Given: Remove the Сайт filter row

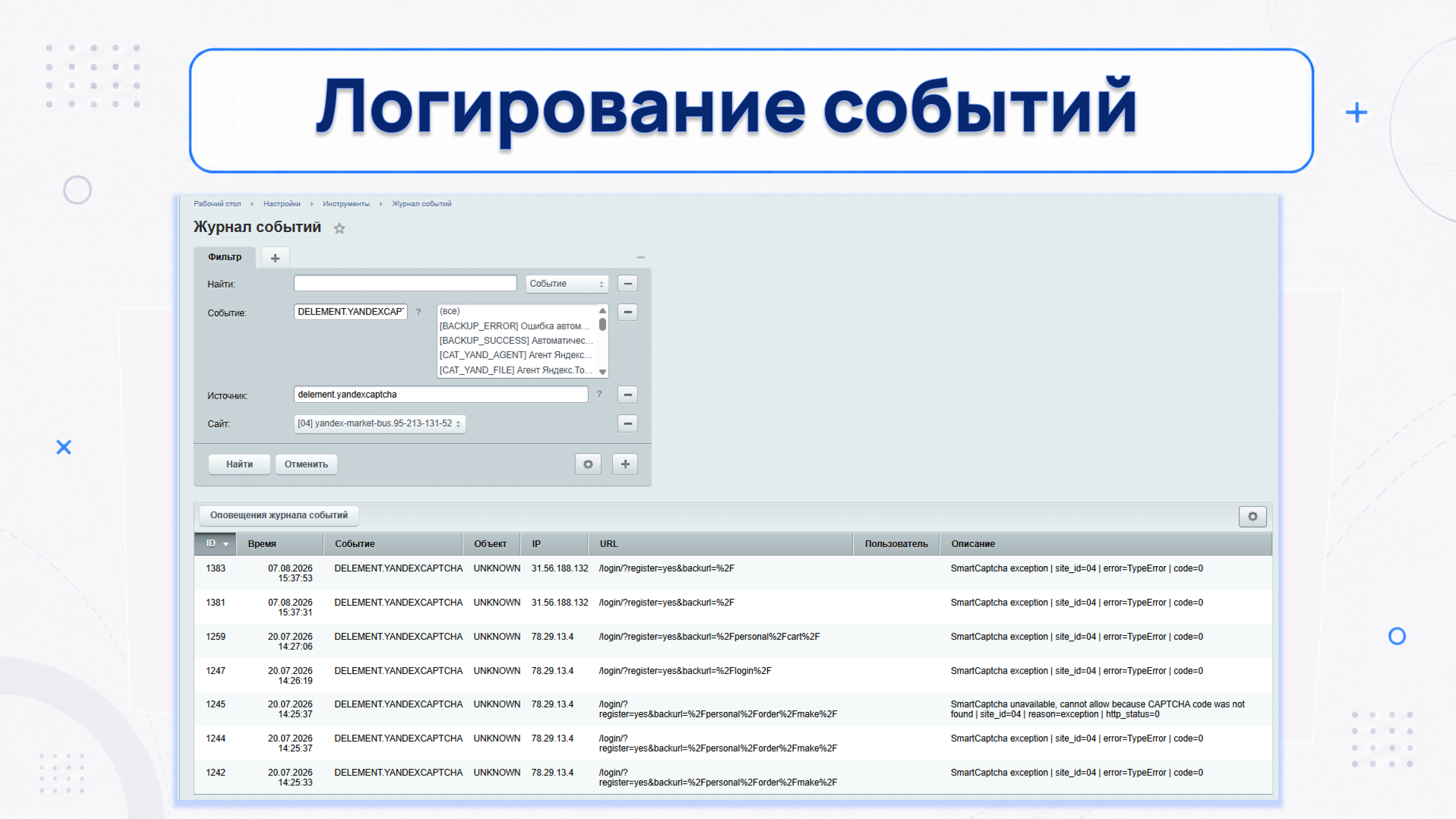Looking at the screenshot, I should click(627, 423).
